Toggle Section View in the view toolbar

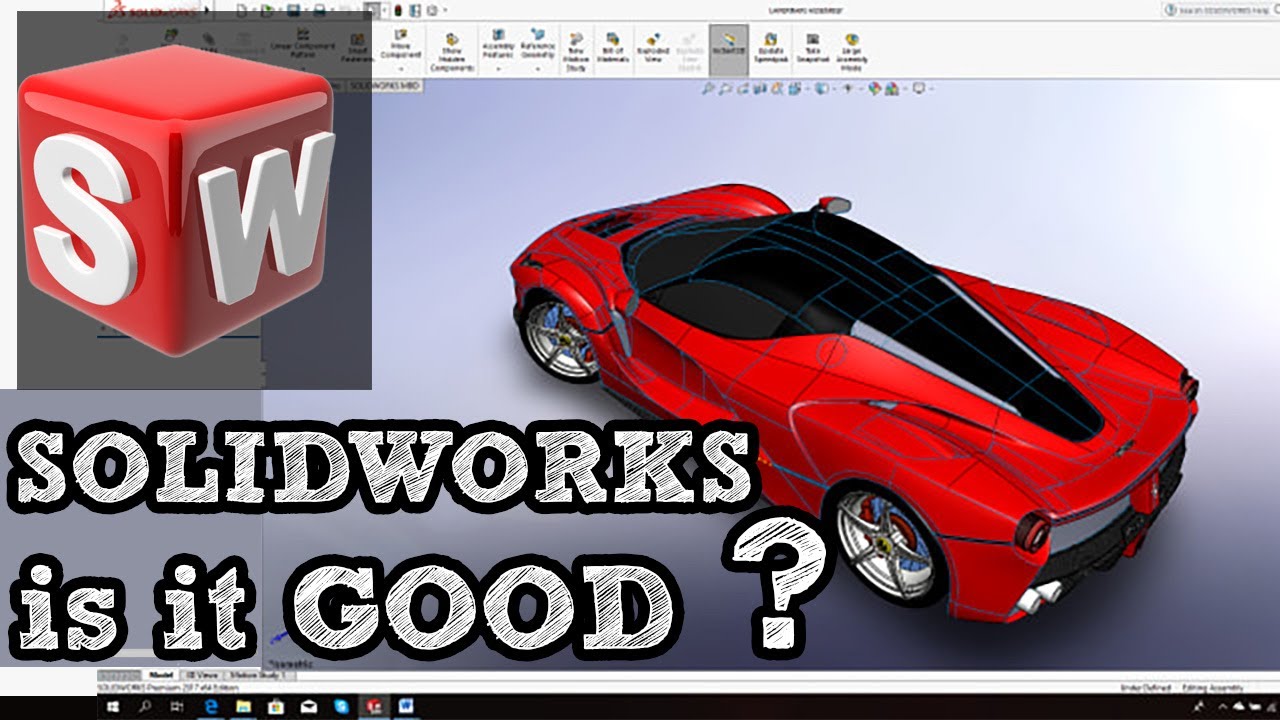tap(760, 89)
